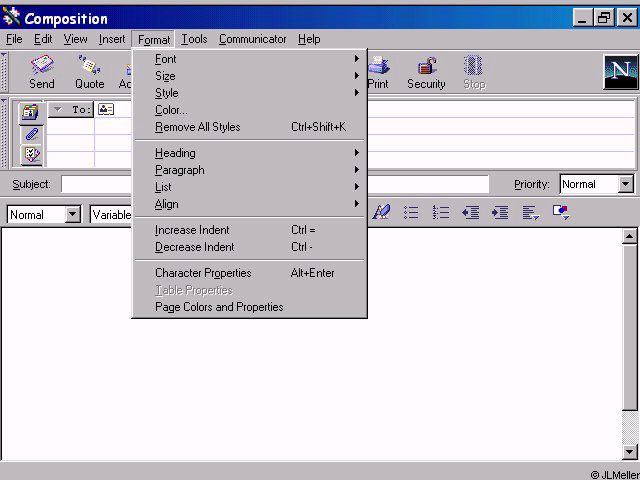Close the open Format menu
Image resolution: width=640 pixels, height=480 pixels.
click(153, 40)
